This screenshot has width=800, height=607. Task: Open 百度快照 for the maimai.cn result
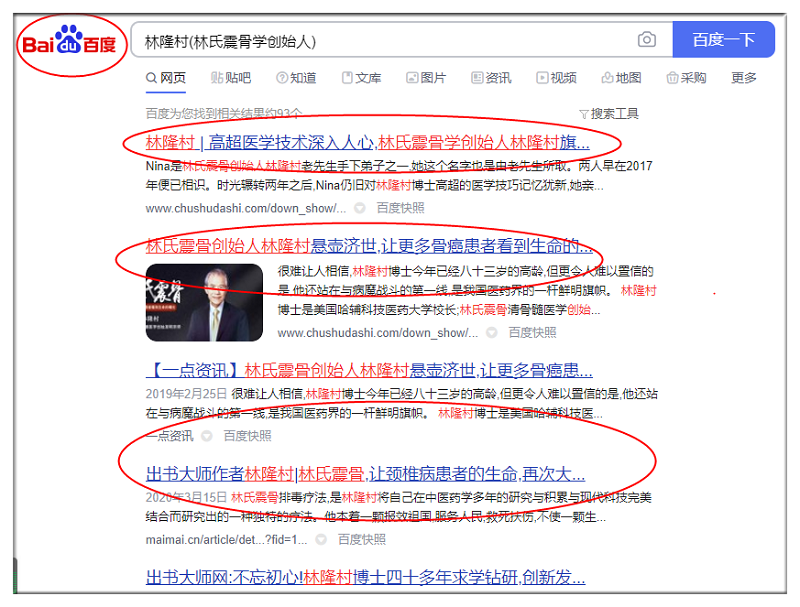[x=361, y=539]
